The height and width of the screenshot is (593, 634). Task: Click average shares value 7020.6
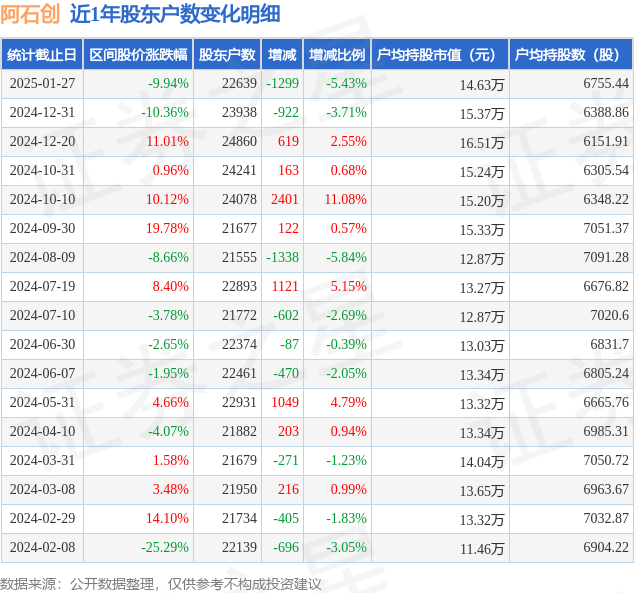(x=610, y=315)
